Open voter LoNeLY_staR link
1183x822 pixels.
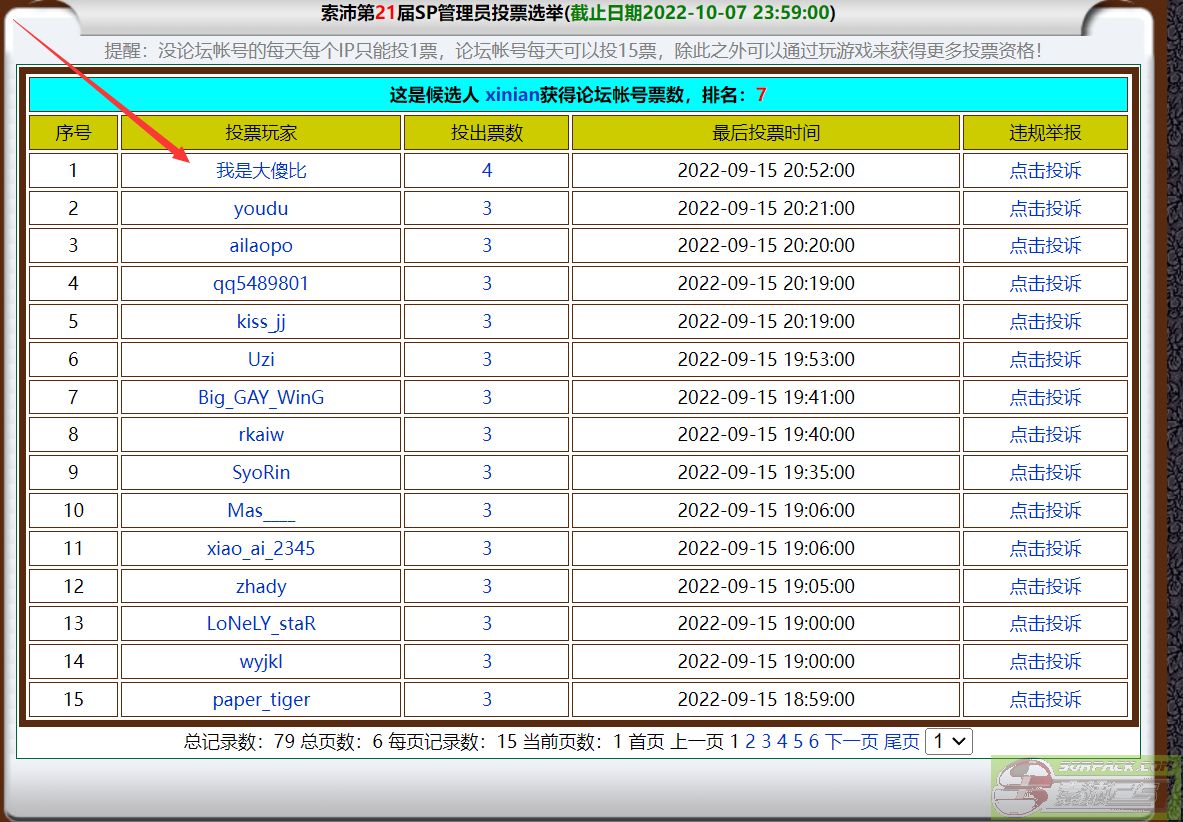(261, 623)
